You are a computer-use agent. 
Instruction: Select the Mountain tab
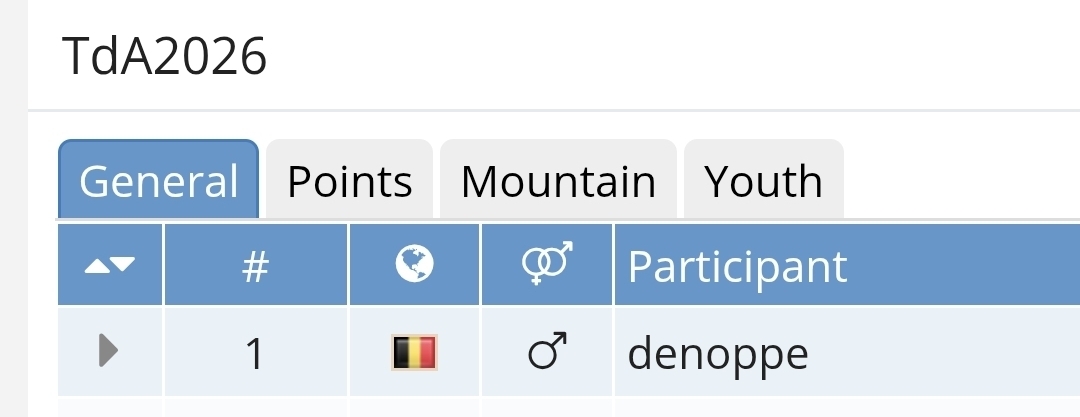(558, 181)
